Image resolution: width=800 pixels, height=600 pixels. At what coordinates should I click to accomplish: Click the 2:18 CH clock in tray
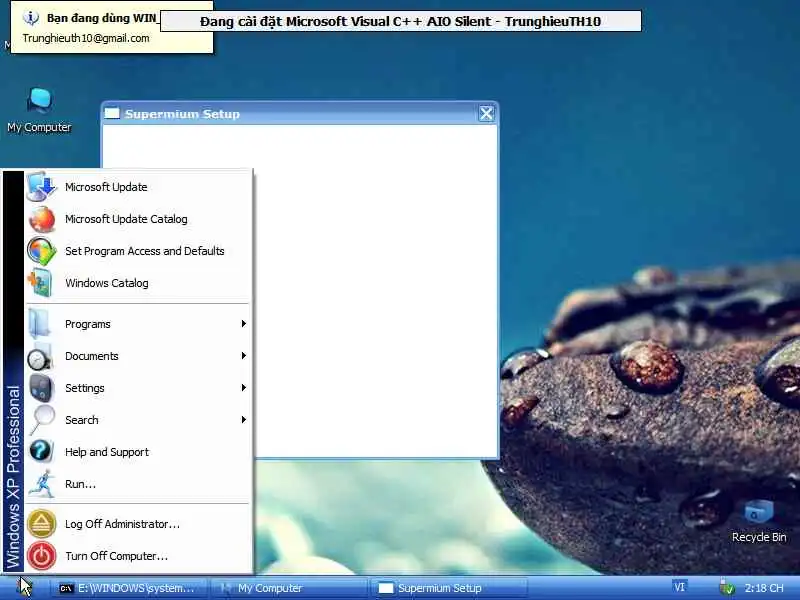pyautogui.click(x=764, y=588)
